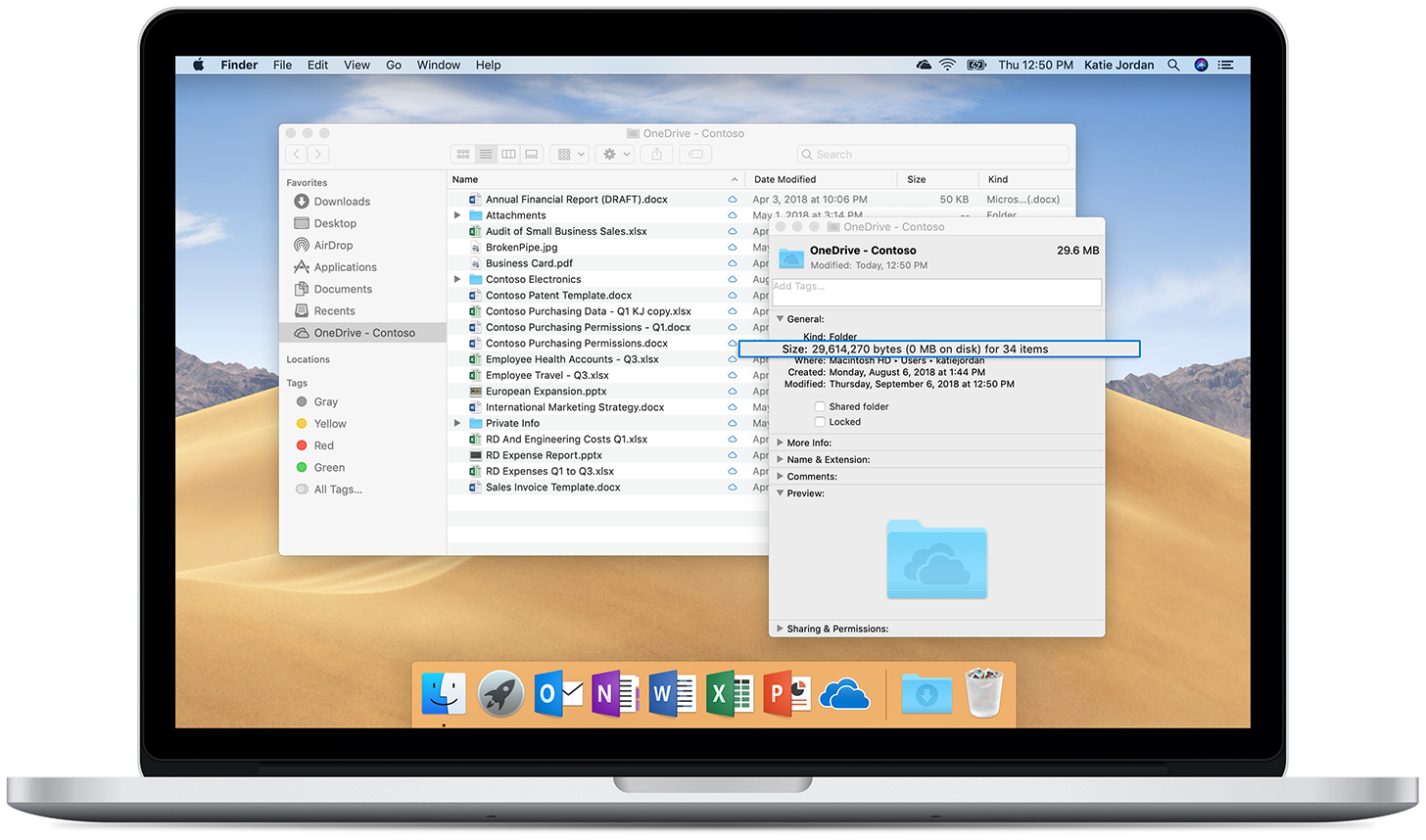Launch Excel from the Dock
This screenshot has width=1426, height=840.
pyautogui.click(x=730, y=693)
